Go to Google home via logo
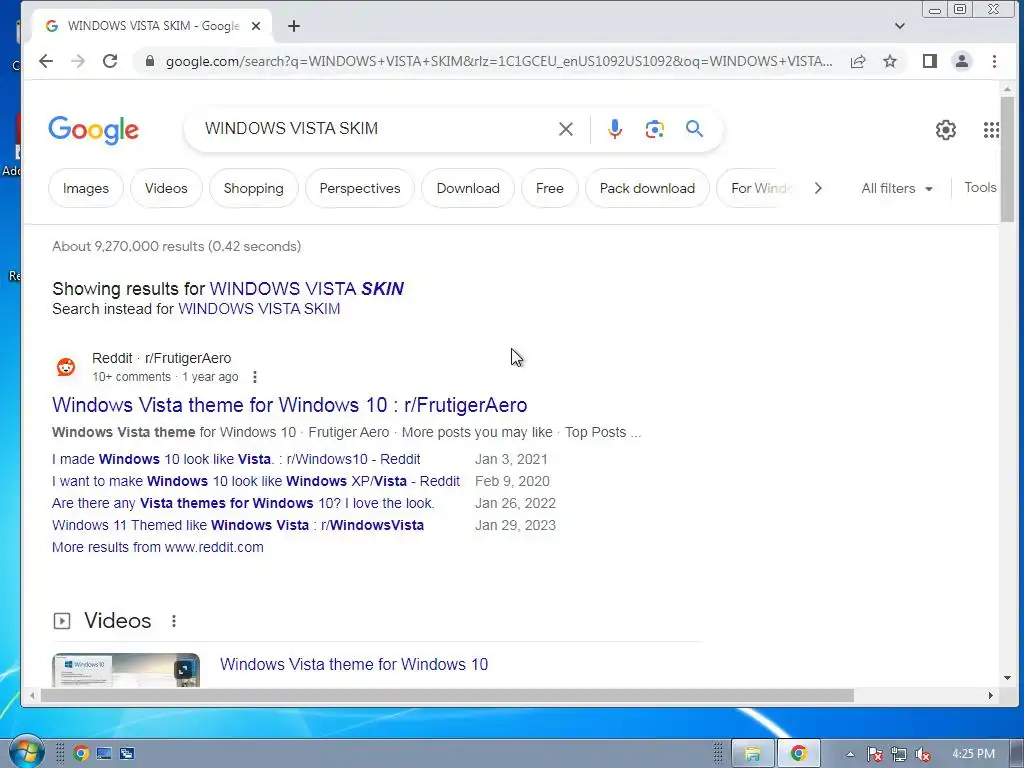 [x=93, y=129]
